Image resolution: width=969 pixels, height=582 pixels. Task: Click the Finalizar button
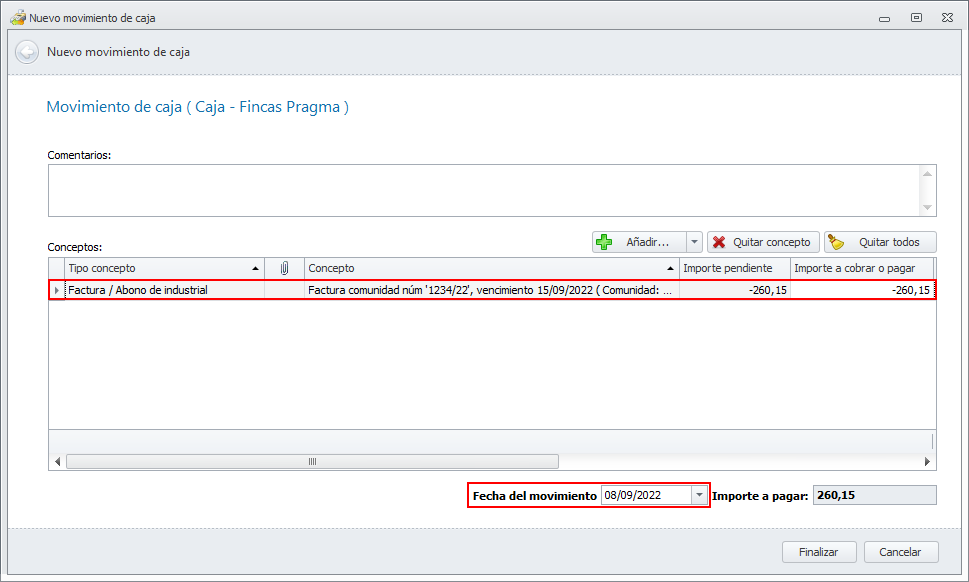[x=819, y=552]
